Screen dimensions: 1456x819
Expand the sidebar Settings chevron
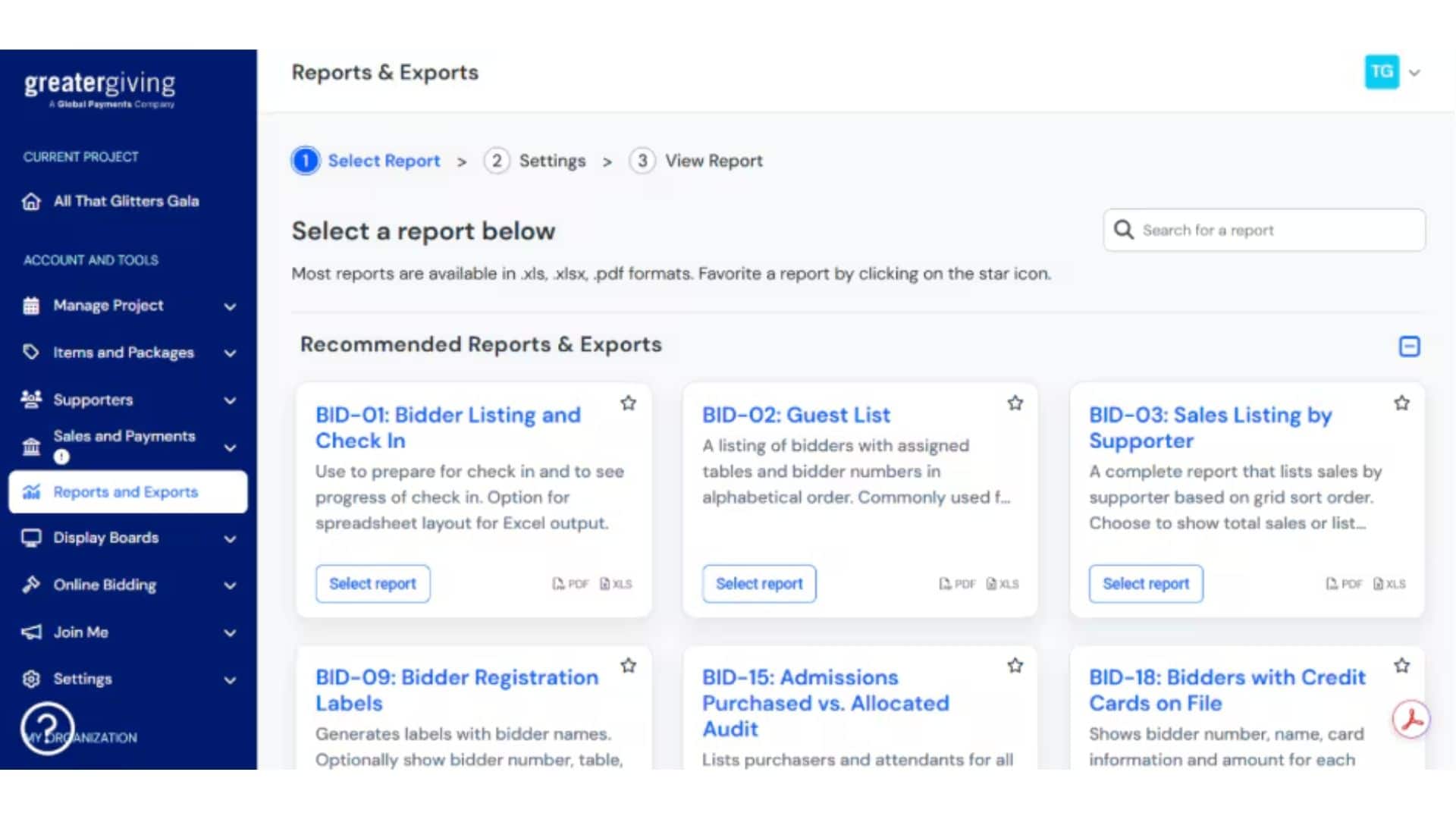230,680
